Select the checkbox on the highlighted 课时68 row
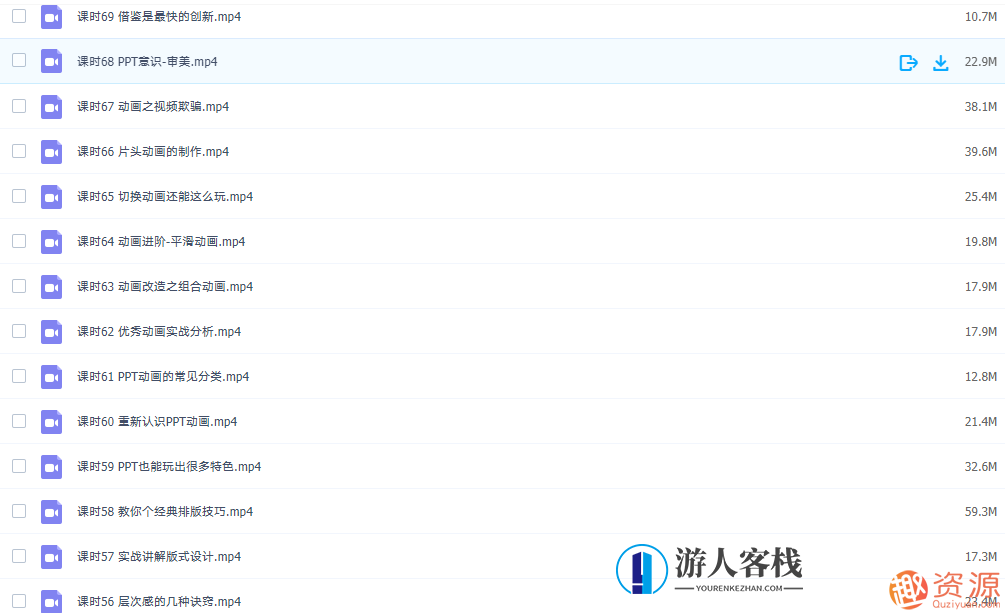Image resolution: width=1005 pixels, height=613 pixels. (18, 60)
